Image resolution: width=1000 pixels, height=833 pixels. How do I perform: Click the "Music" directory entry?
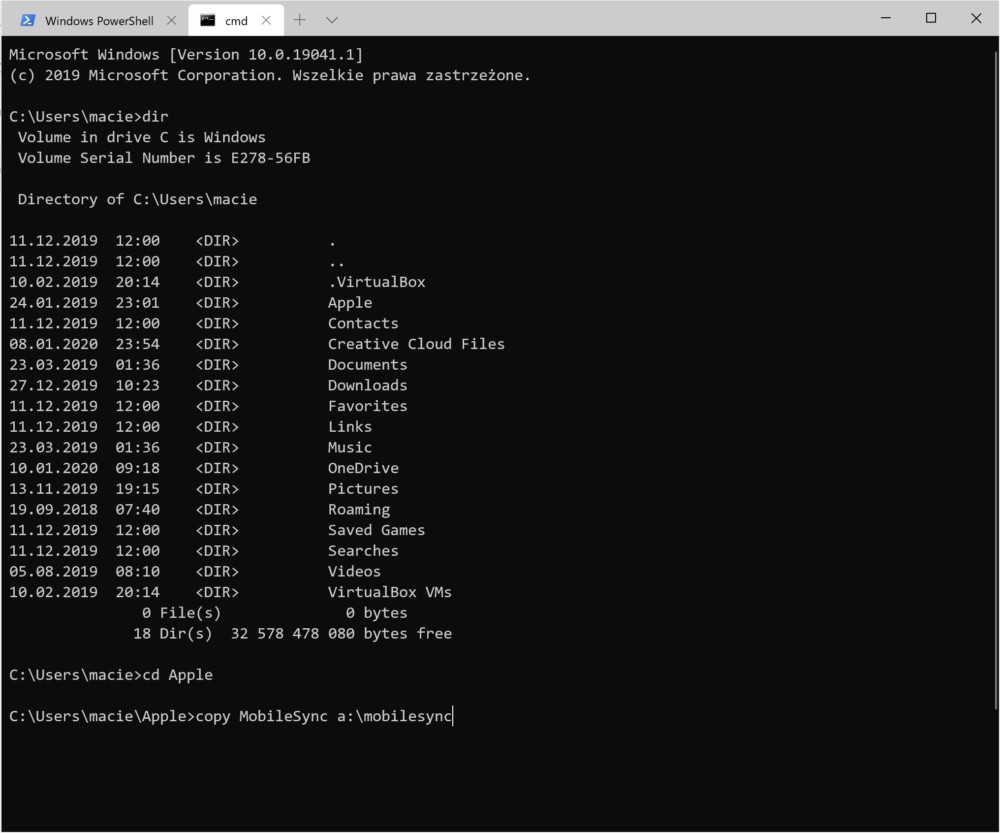tap(349, 447)
